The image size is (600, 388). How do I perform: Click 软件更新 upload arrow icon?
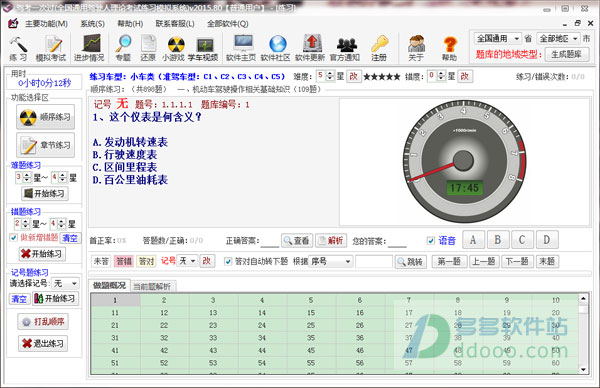pyautogui.click(x=310, y=49)
